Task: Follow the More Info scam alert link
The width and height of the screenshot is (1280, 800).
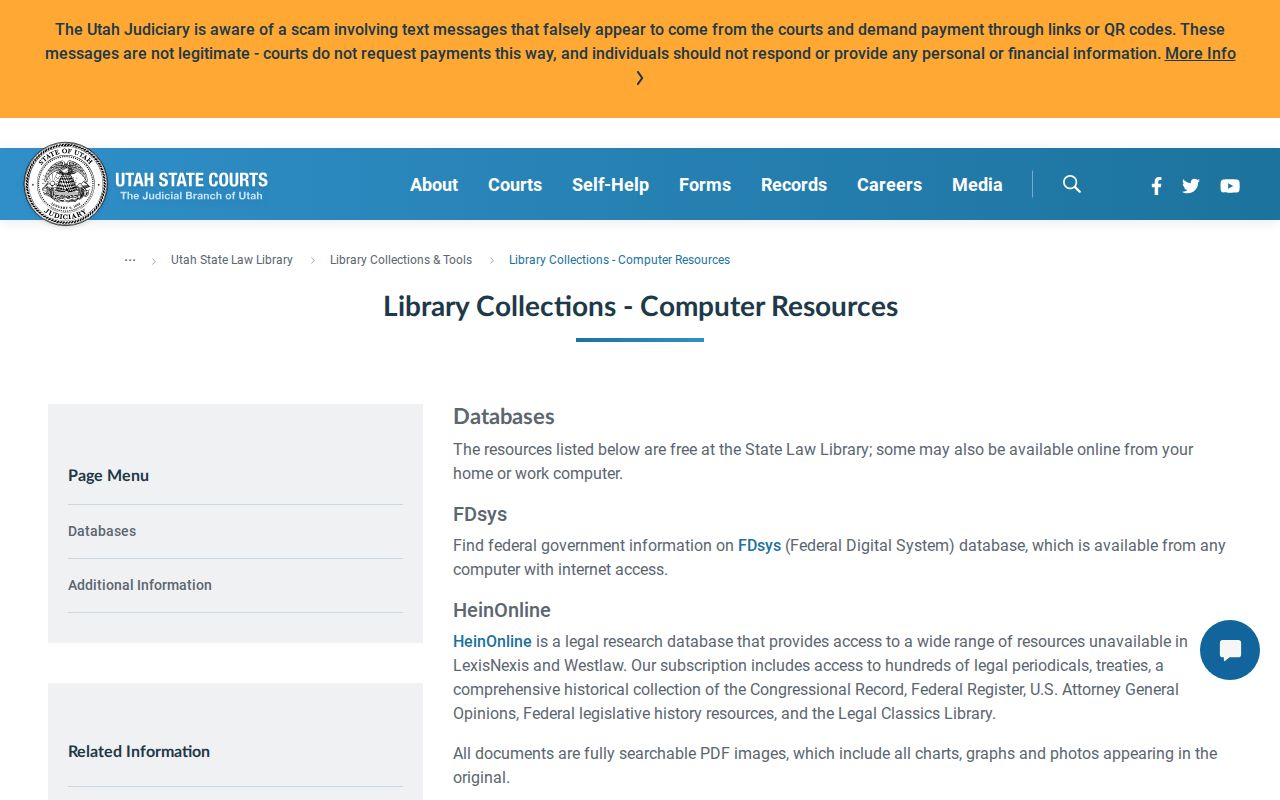Action: [x=1200, y=54]
